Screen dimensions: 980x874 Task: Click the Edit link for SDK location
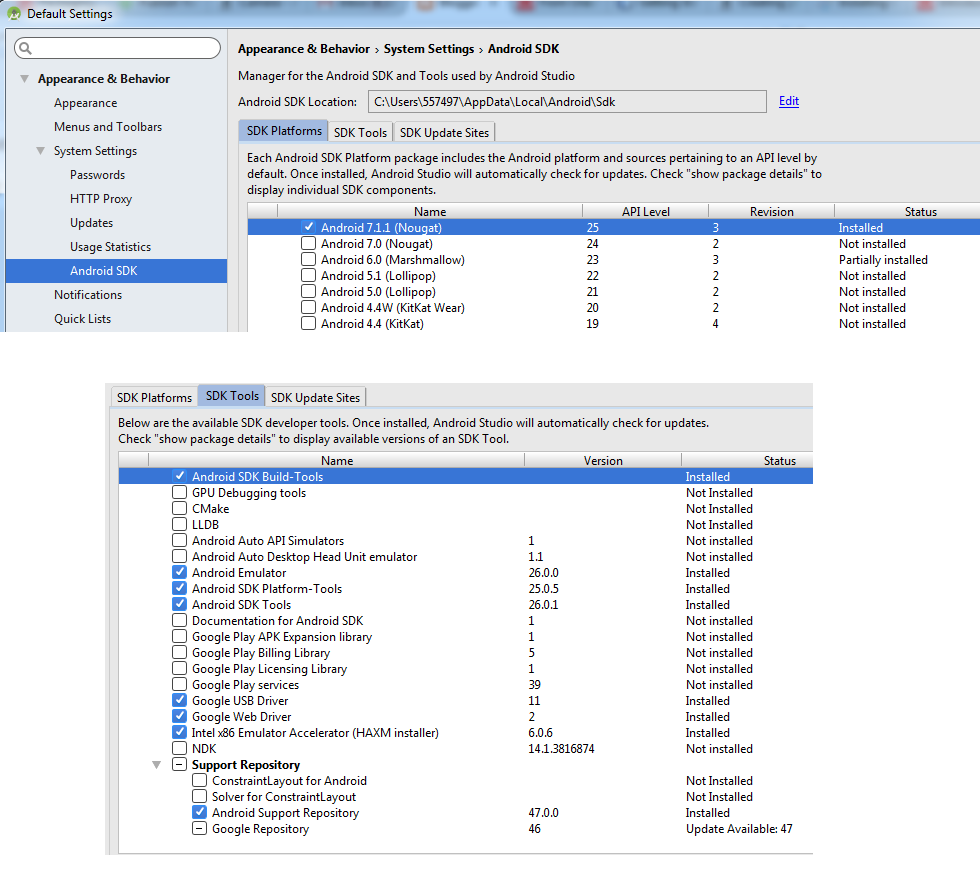coord(789,101)
